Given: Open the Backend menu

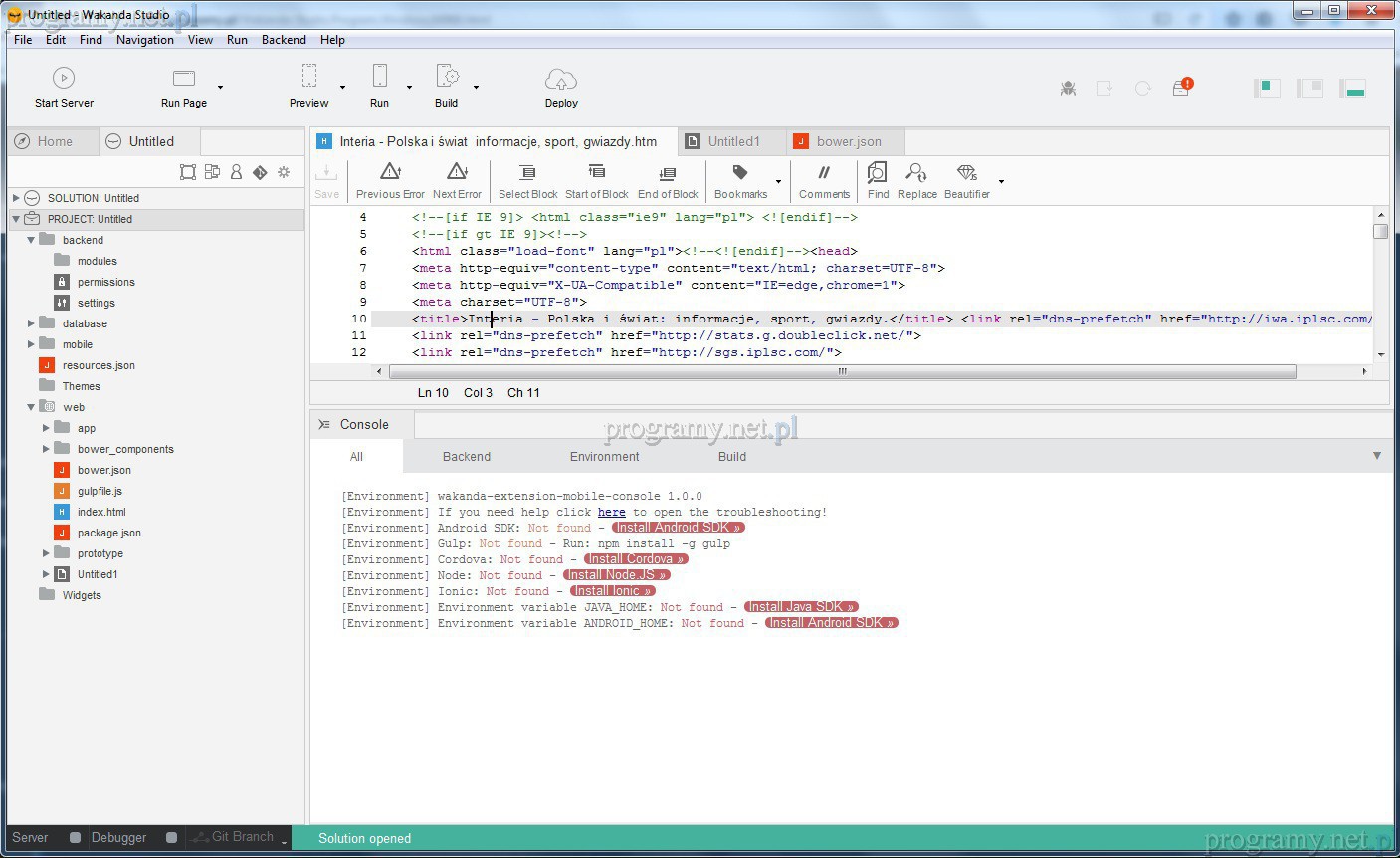Looking at the screenshot, I should [284, 40].
